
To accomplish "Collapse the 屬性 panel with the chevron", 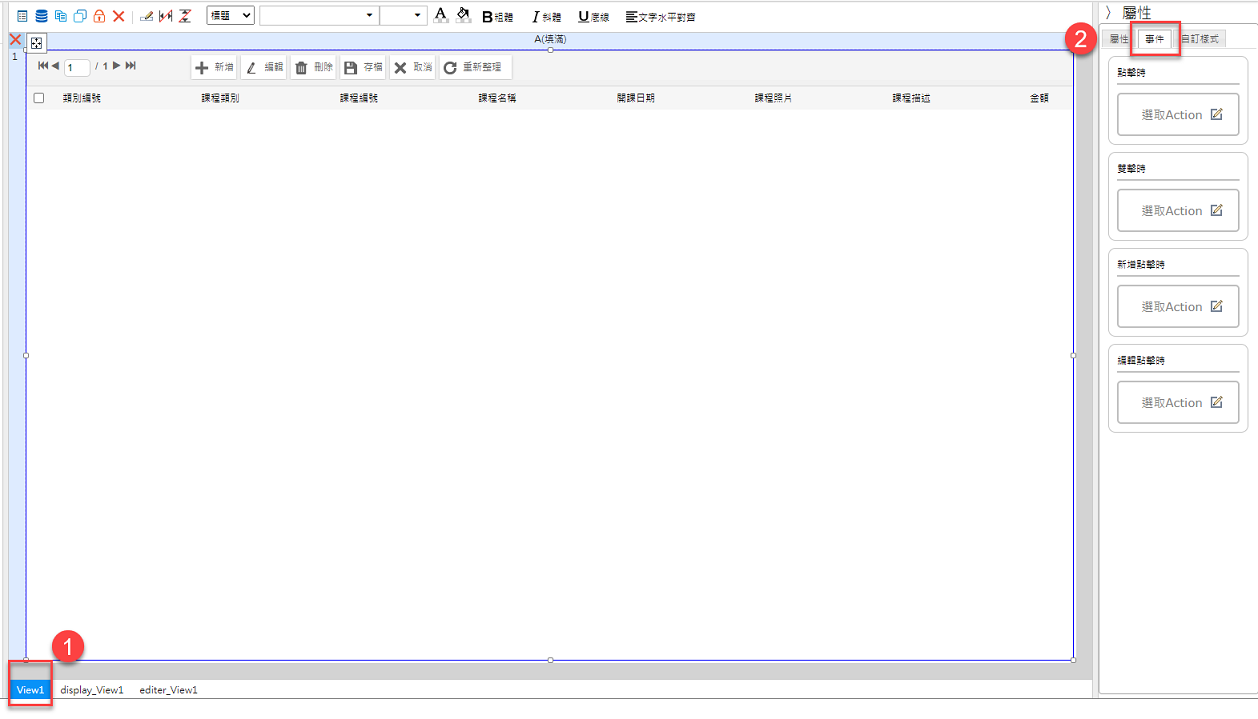I will (1108, 12).
